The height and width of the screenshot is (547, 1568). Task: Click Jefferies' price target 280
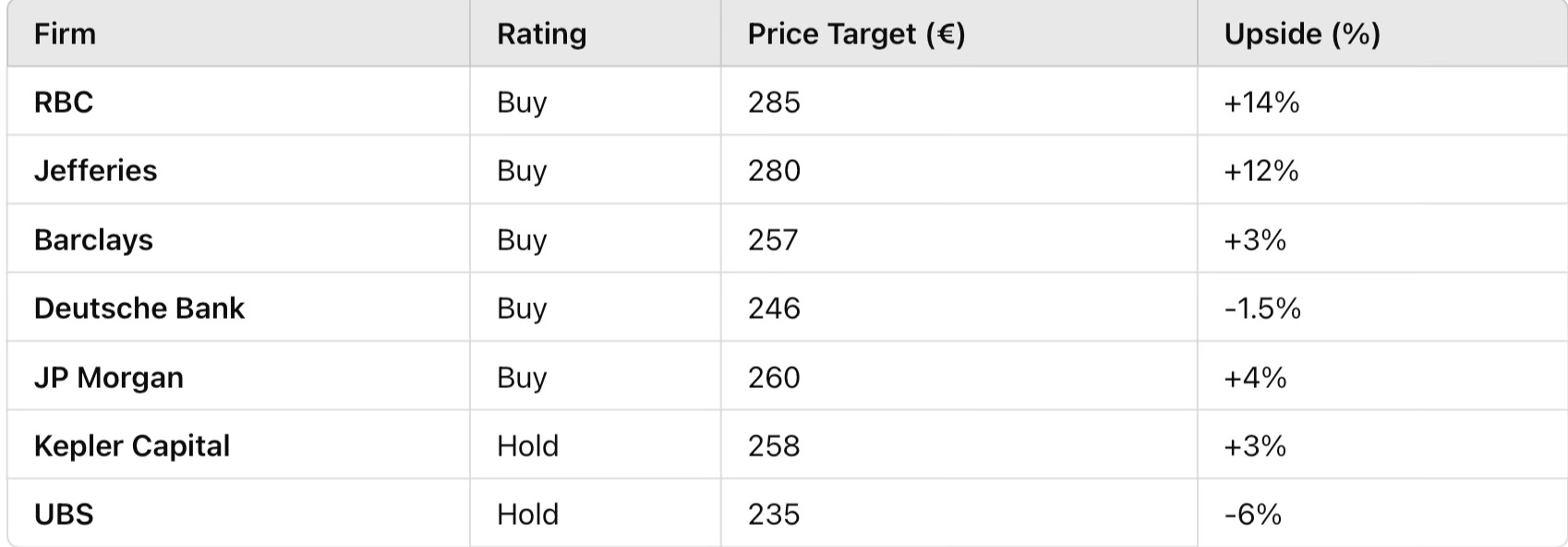click(x=774, y=171)
